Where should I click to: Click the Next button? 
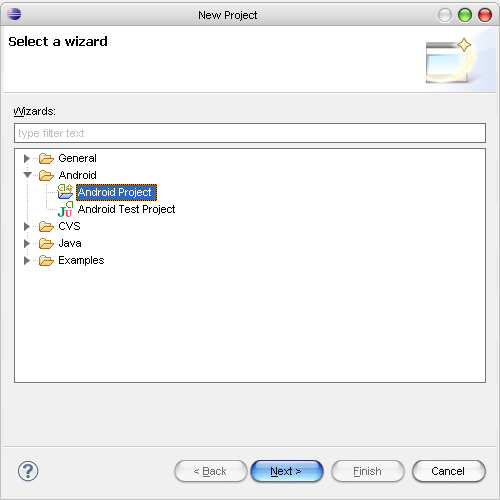click(287, 471)
